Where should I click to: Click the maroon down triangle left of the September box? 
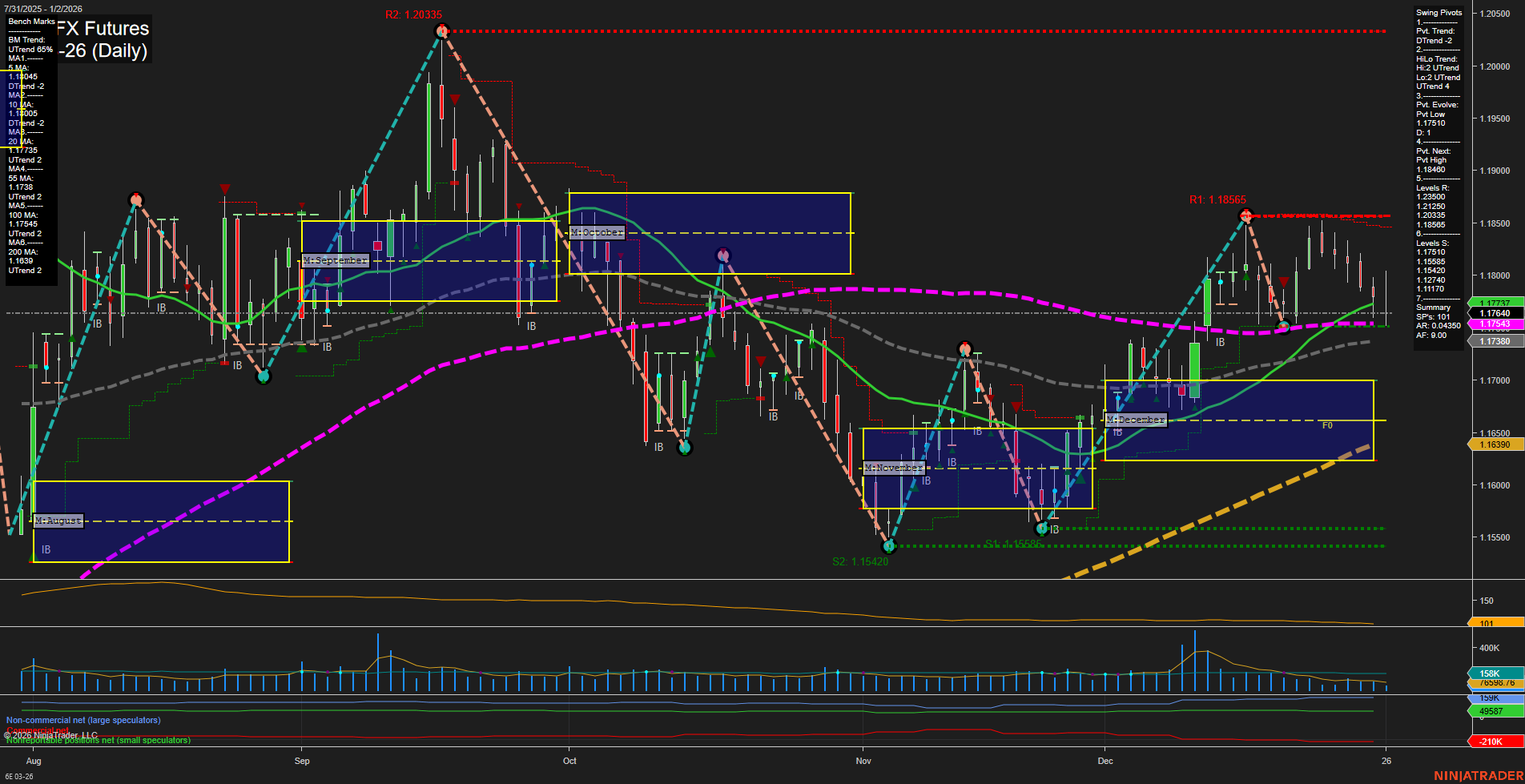tap(225, 187)
